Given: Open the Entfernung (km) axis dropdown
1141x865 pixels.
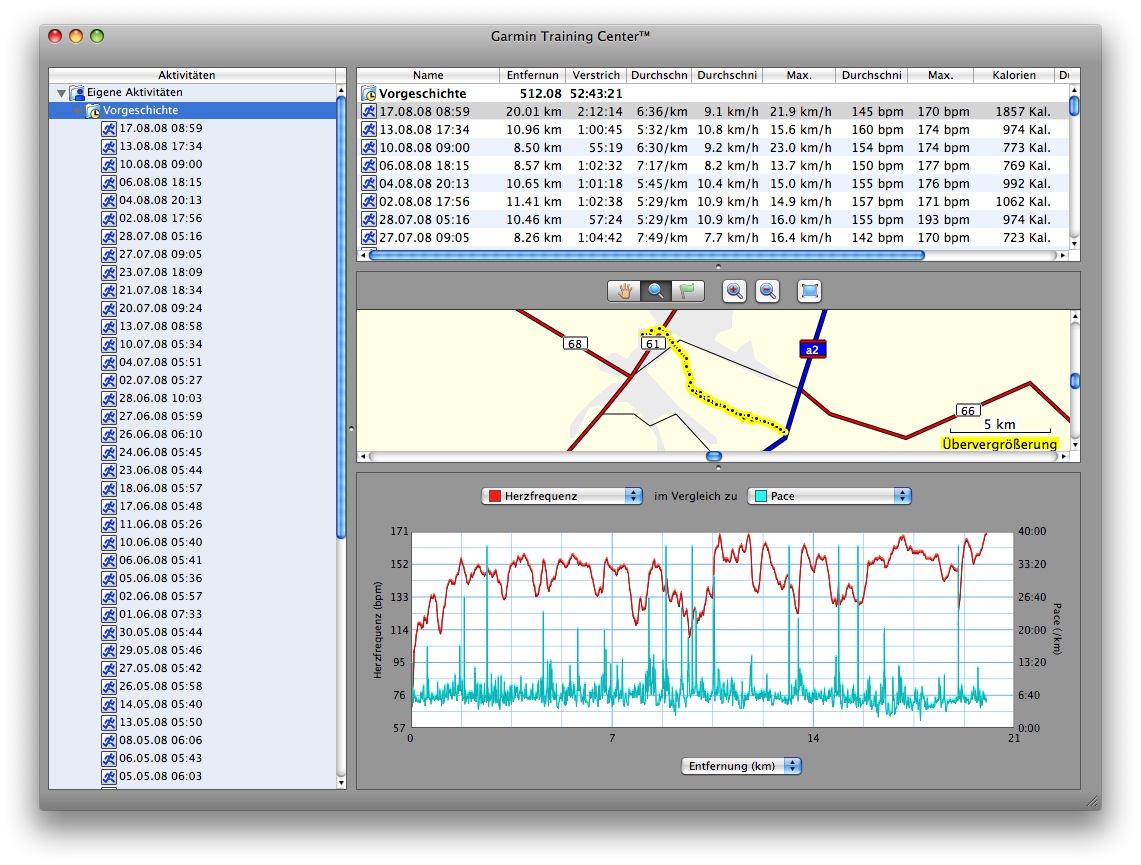Looking at the screenshot, I should click(741, 766).
